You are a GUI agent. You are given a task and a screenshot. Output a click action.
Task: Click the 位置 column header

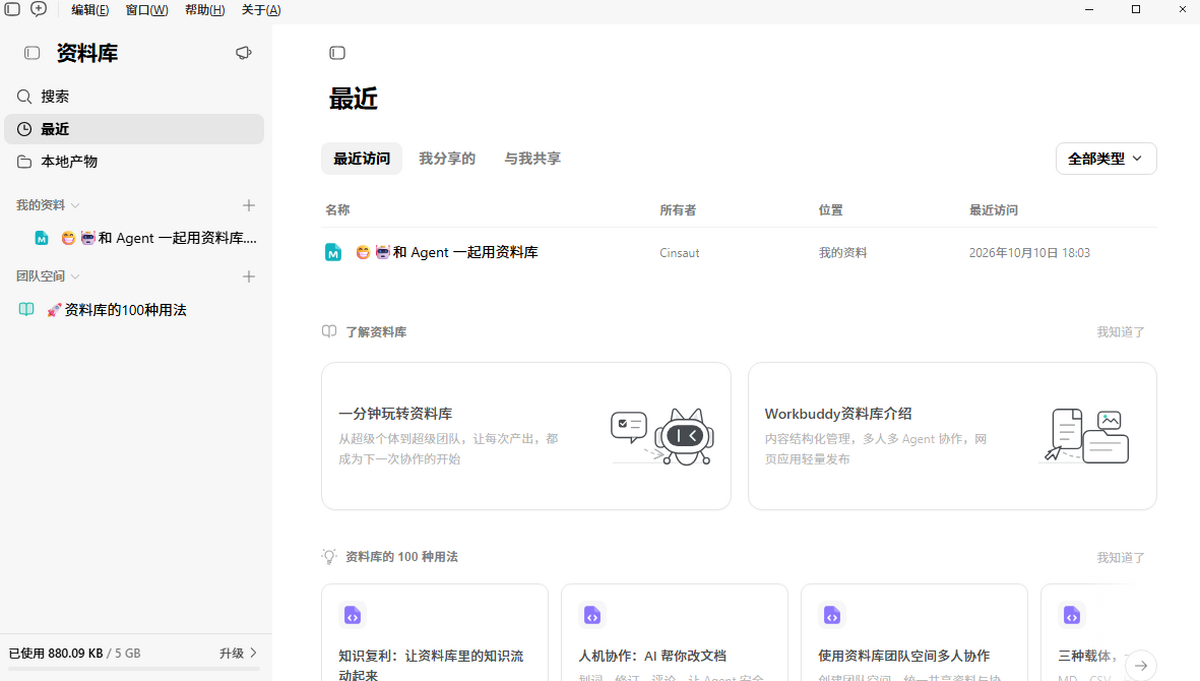831,210
